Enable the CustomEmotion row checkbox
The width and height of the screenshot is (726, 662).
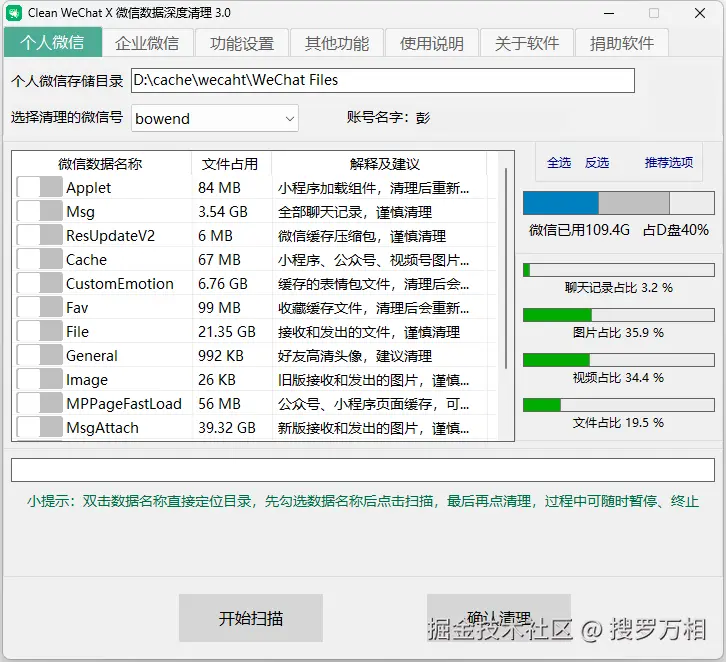point(39,283)
